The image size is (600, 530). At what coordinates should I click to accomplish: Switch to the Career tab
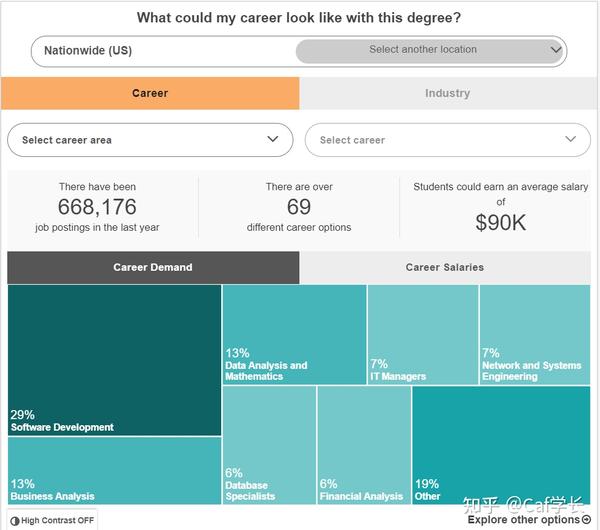pos(150,93)
